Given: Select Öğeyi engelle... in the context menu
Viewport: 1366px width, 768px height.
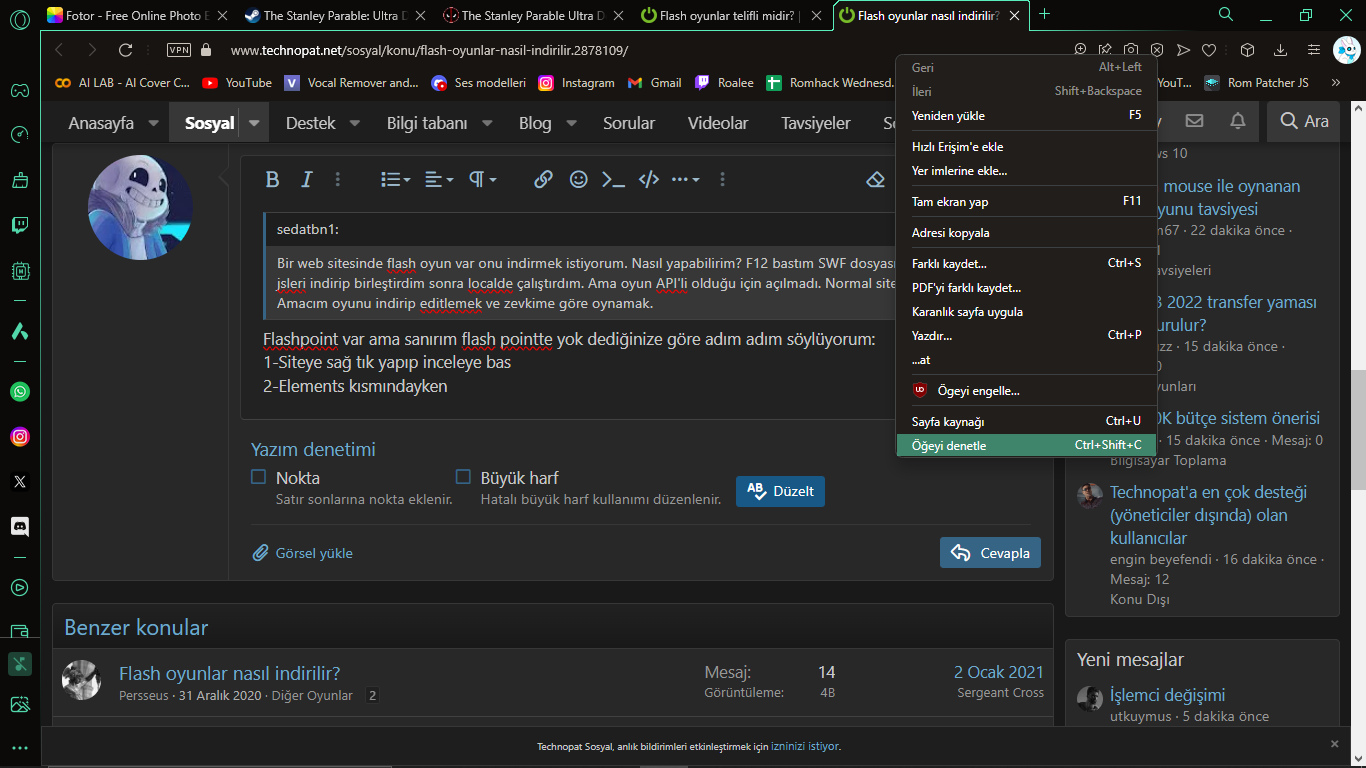Looking at the screenshot, I should click(1027, 391).
